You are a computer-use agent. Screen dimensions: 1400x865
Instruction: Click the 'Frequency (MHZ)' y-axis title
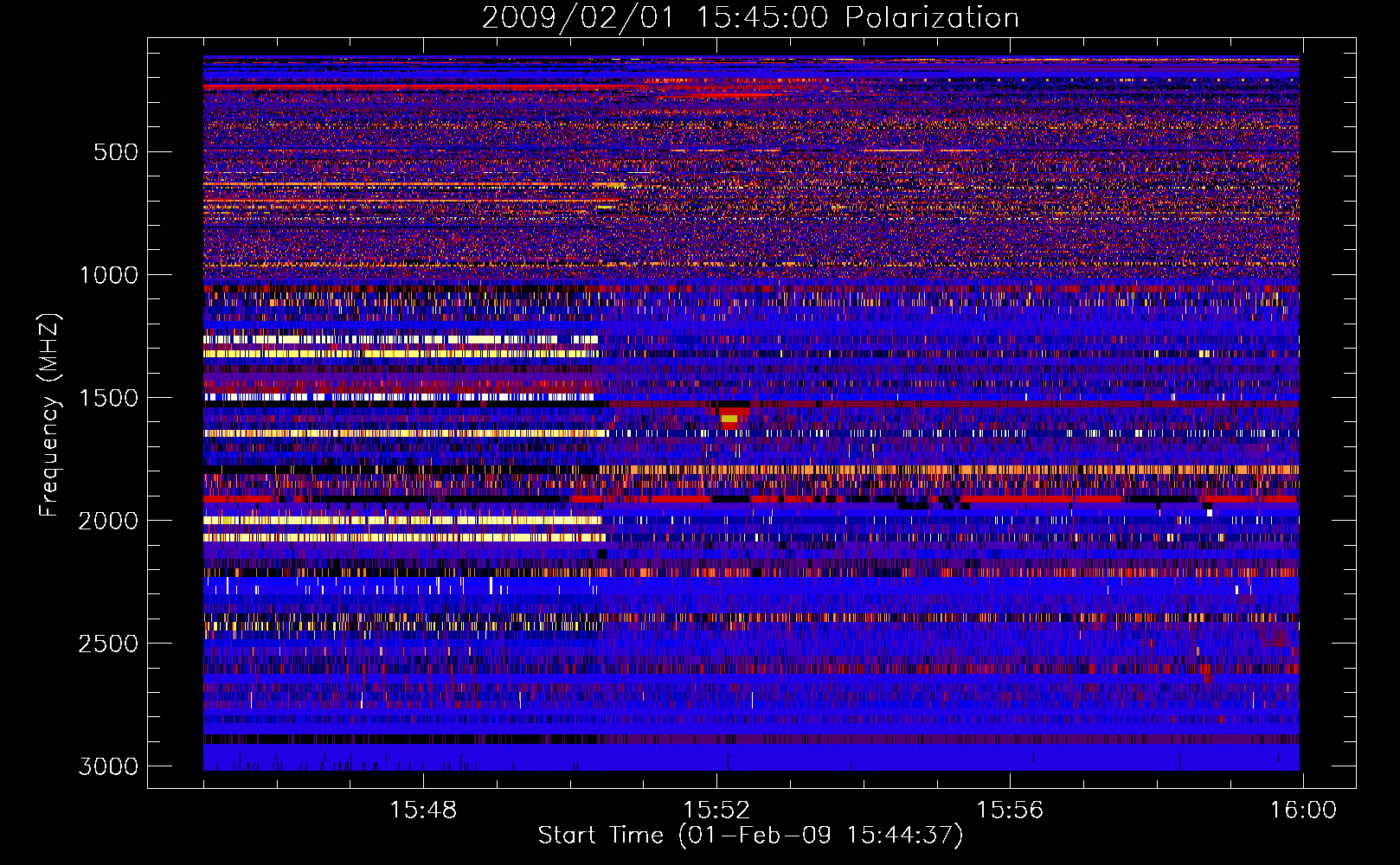click(49, 414)
